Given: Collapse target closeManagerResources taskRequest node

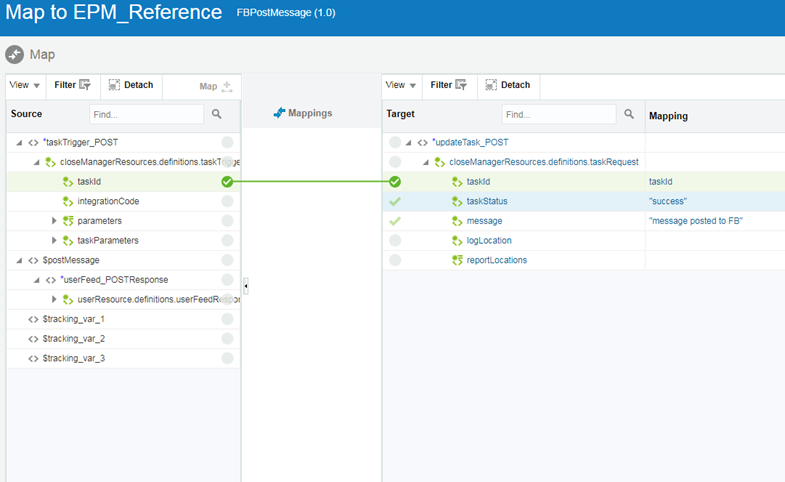Looking at the screenshot, I should 426,162.
